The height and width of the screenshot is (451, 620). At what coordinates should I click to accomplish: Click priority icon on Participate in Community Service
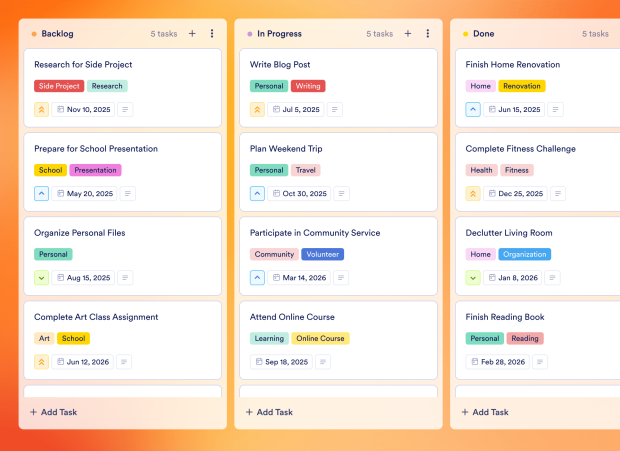click(257, 278)
